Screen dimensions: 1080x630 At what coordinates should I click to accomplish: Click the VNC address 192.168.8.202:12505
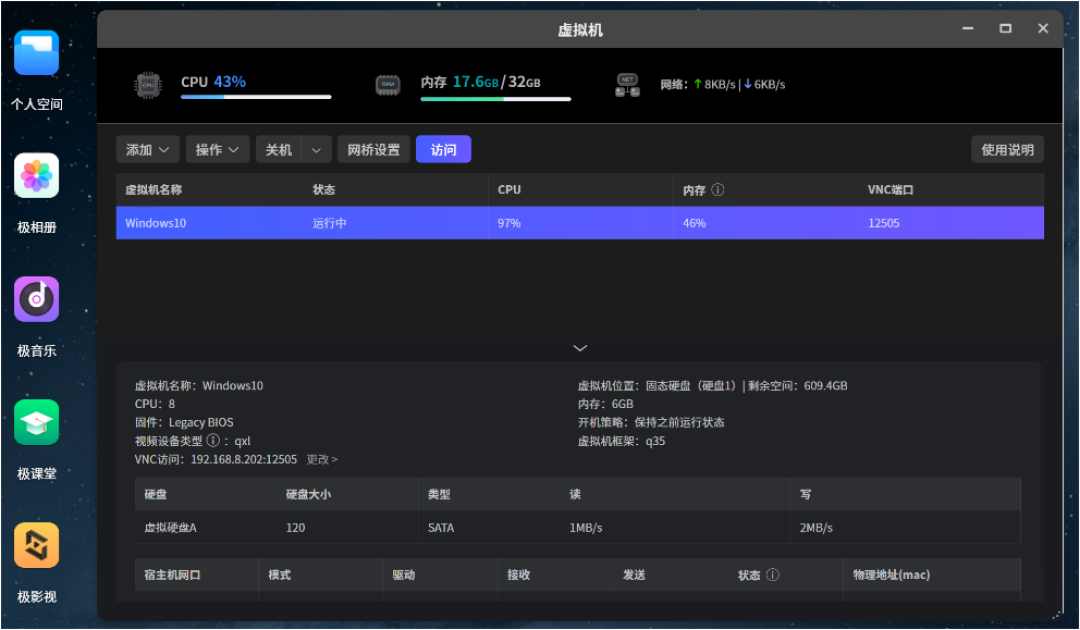[244, 459]
